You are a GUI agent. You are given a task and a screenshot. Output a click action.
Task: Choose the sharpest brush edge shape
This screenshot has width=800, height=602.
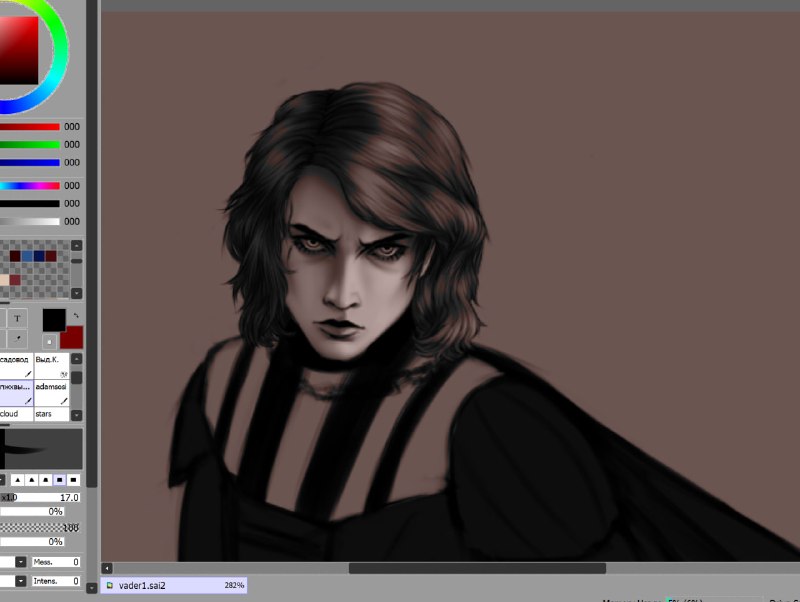point(18,480)
